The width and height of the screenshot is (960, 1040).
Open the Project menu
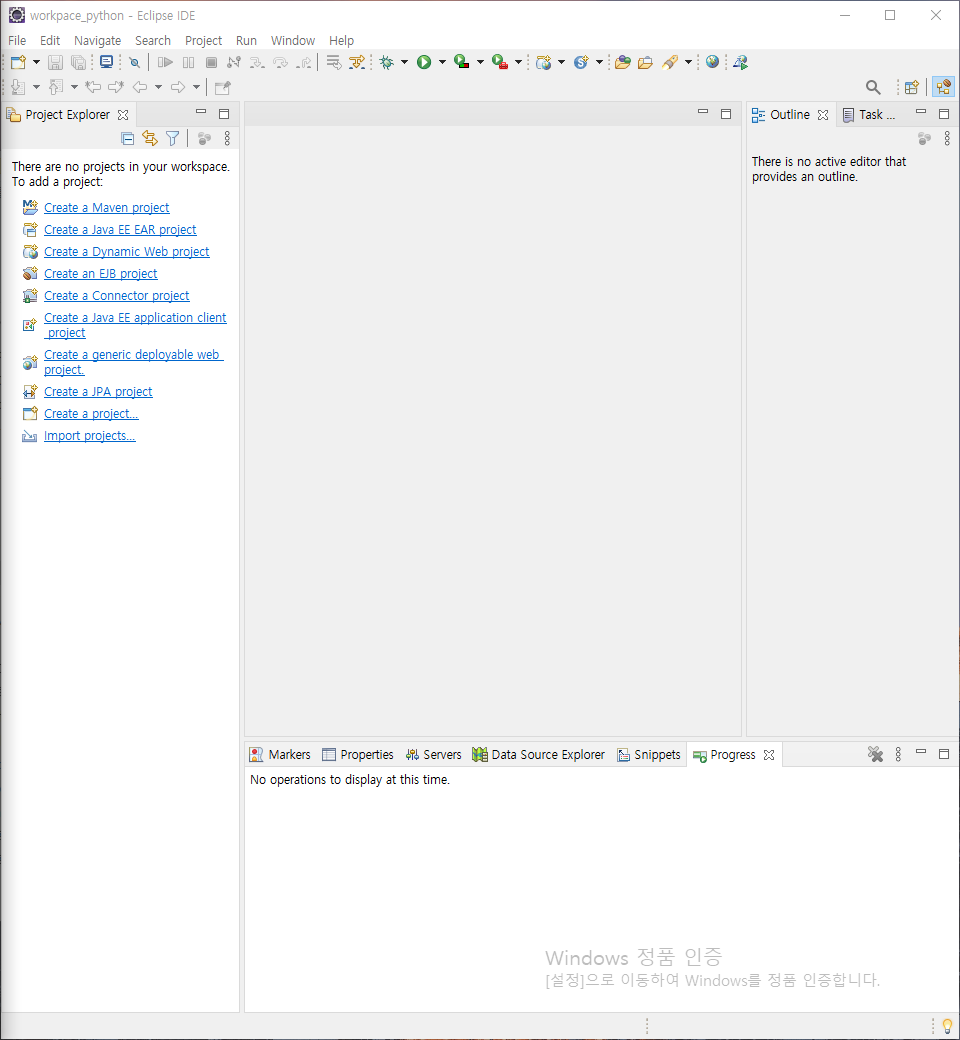203,40
